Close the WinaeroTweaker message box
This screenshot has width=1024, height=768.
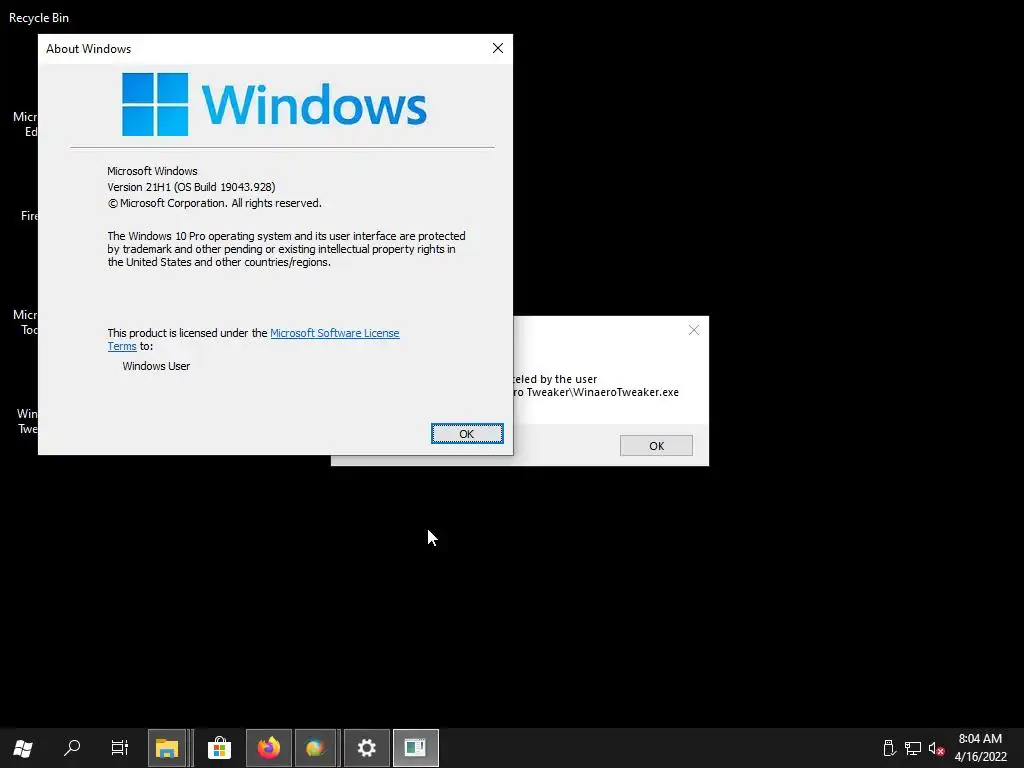tap(694, 330)
